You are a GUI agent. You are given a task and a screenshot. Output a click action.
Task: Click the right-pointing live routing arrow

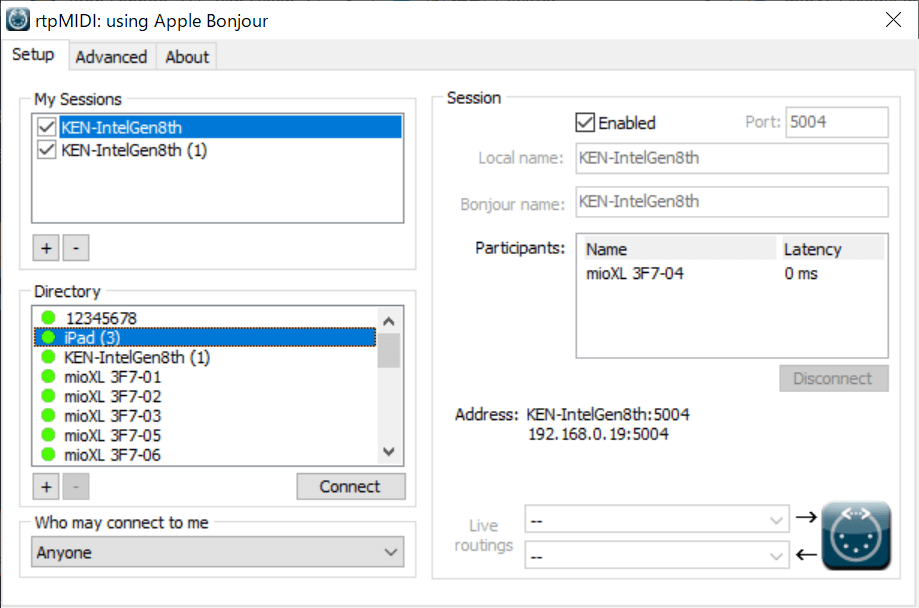point(806,517)
